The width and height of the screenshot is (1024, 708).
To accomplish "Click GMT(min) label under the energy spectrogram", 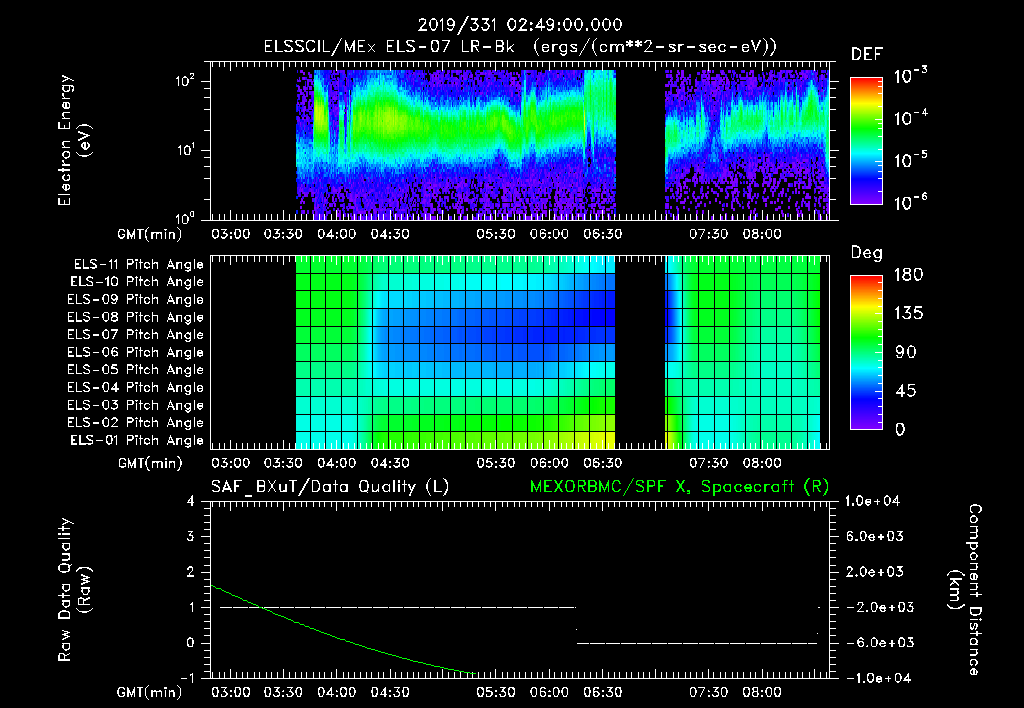I will (150, 234).
